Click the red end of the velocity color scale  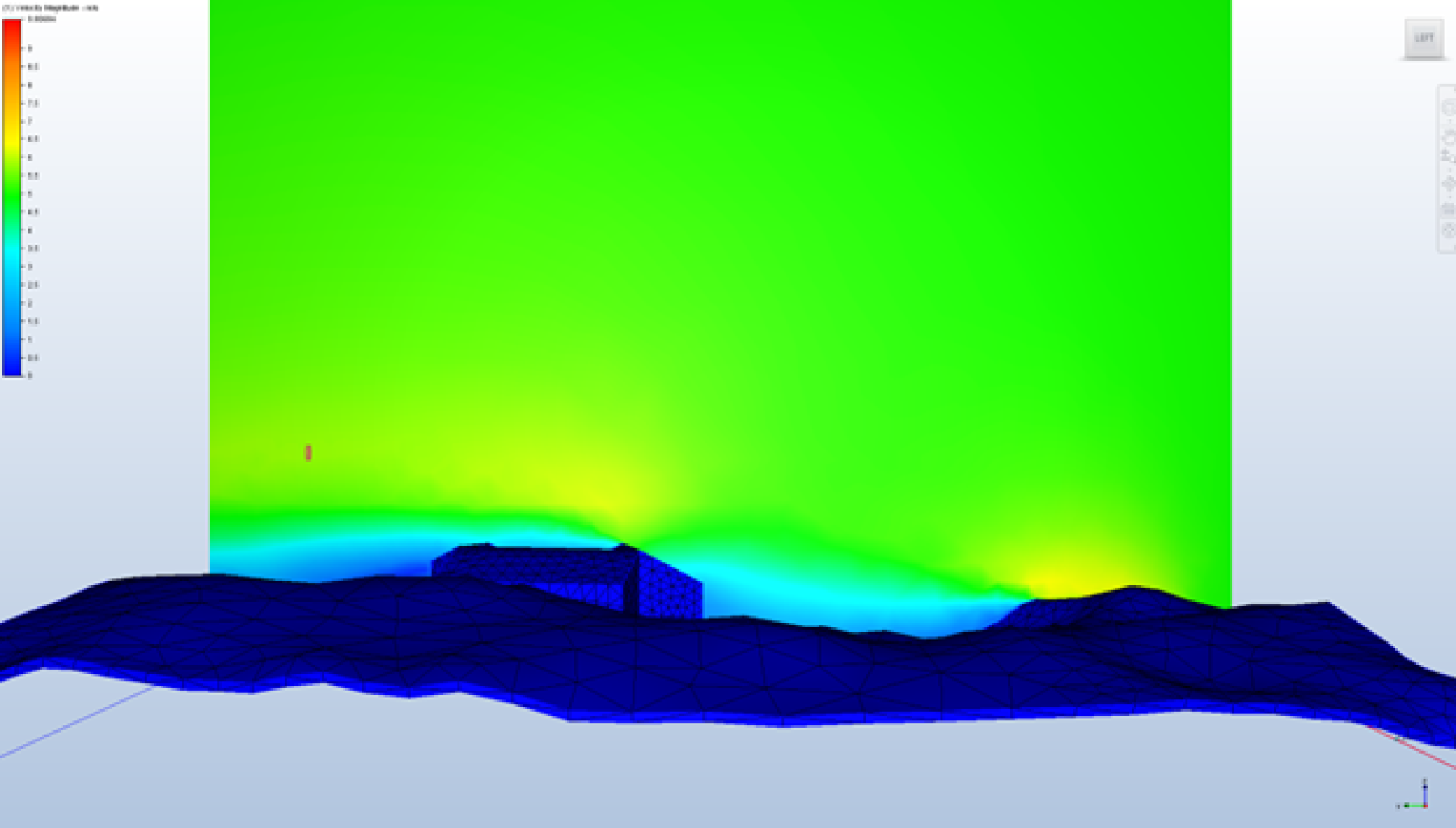[x=11, y=24]
